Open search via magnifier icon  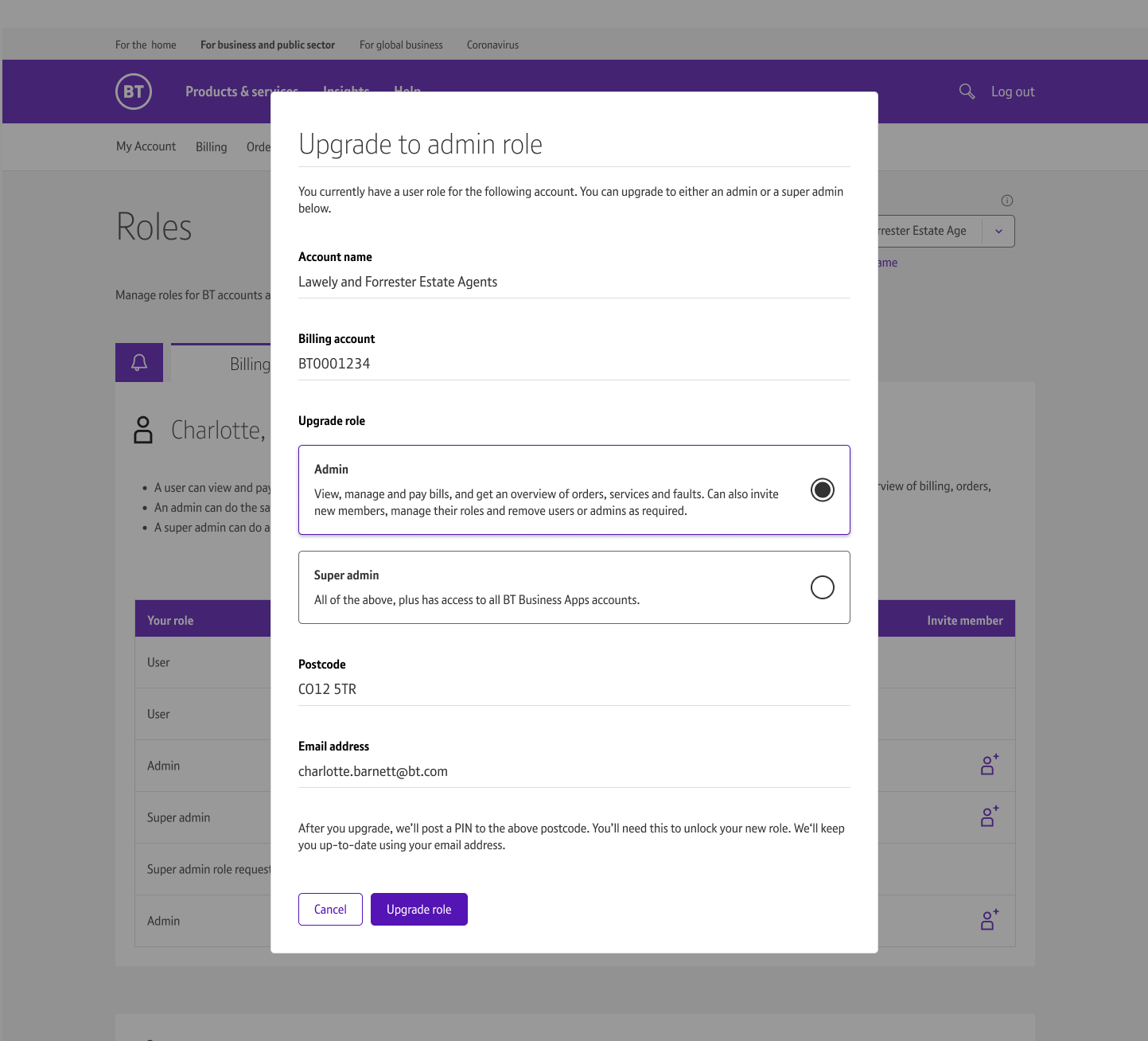click(967, 92)
